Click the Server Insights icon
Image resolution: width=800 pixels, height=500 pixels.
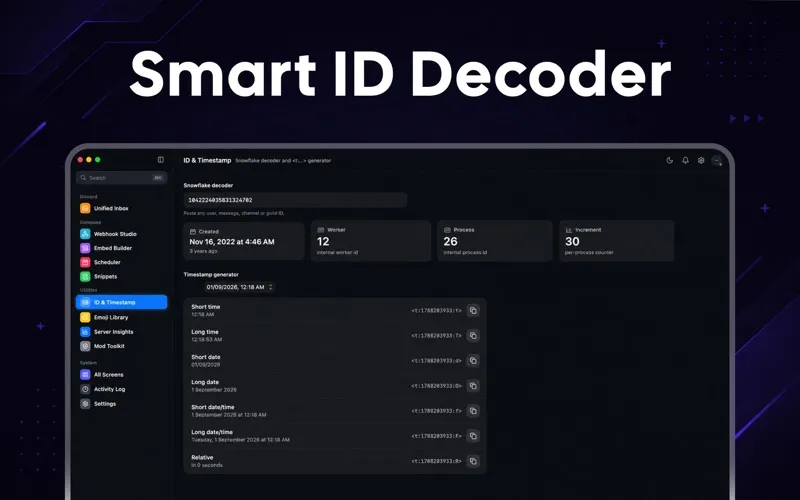(x=85, y=332)
